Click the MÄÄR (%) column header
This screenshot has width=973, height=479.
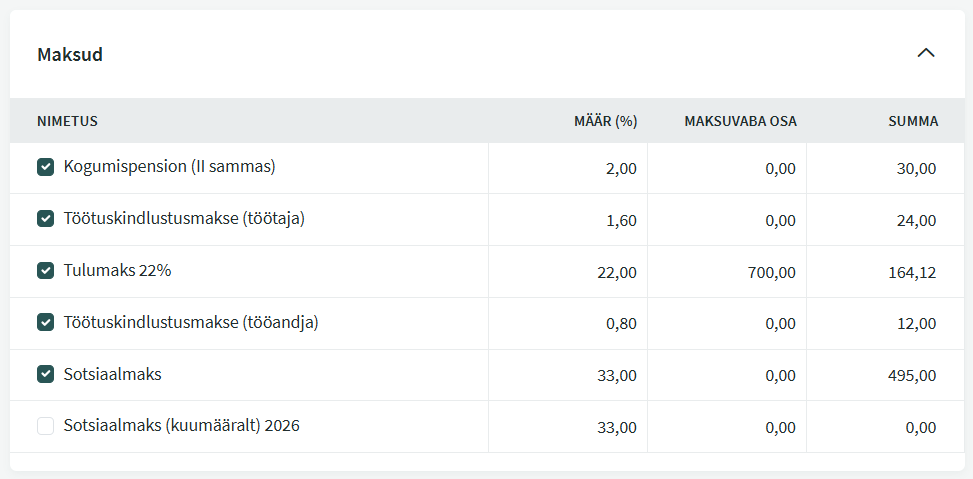tap(605, 122)
